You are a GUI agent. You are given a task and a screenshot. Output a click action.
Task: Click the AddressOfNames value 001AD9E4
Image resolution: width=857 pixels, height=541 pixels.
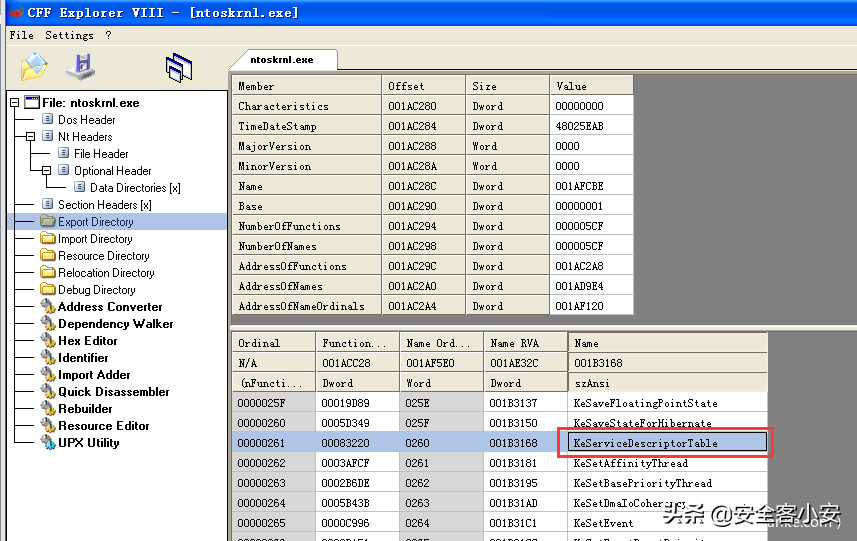point(591,286)
